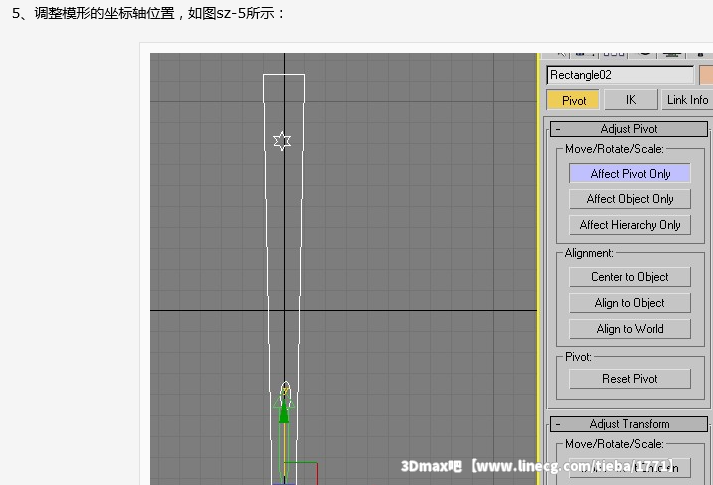This screenshot has height=485, width=713.
Task: Click the Align to World button
Action: (x=630, y=329)
